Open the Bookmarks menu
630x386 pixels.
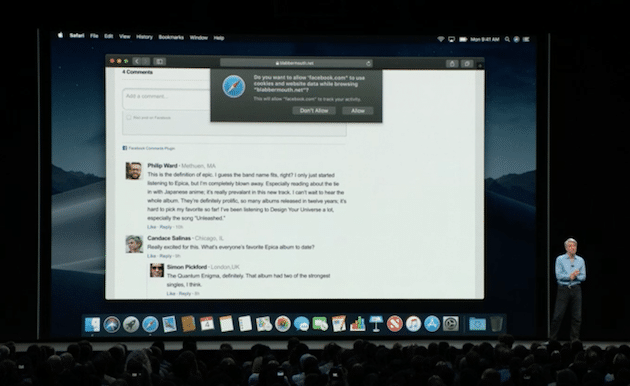click(x=171, y=37)
